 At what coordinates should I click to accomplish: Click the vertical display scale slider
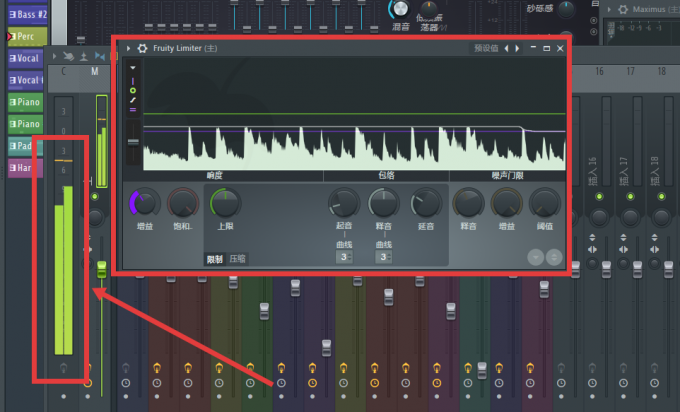coord(133,142)
